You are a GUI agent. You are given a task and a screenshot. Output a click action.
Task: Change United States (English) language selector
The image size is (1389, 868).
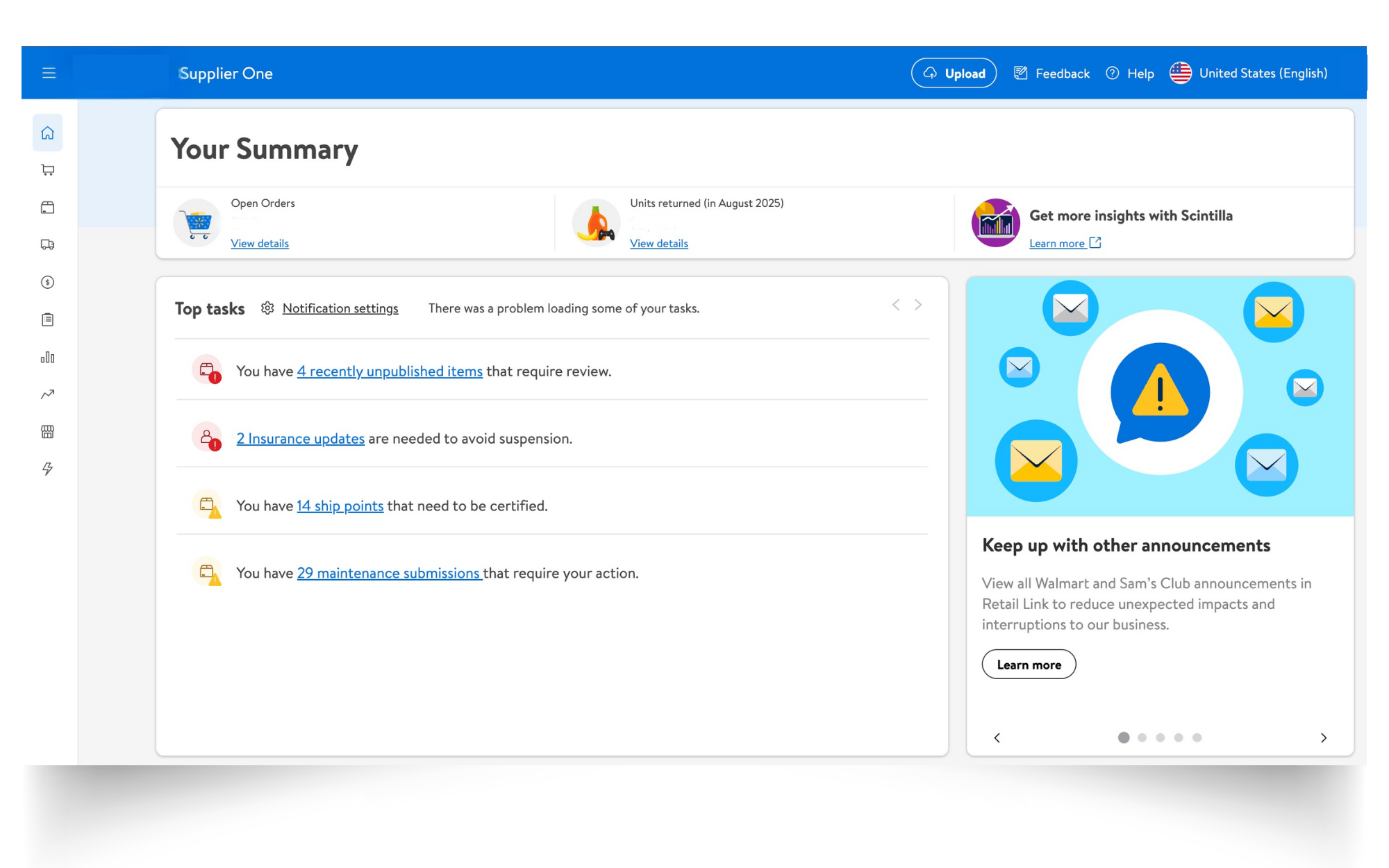tap(1249, 73)
